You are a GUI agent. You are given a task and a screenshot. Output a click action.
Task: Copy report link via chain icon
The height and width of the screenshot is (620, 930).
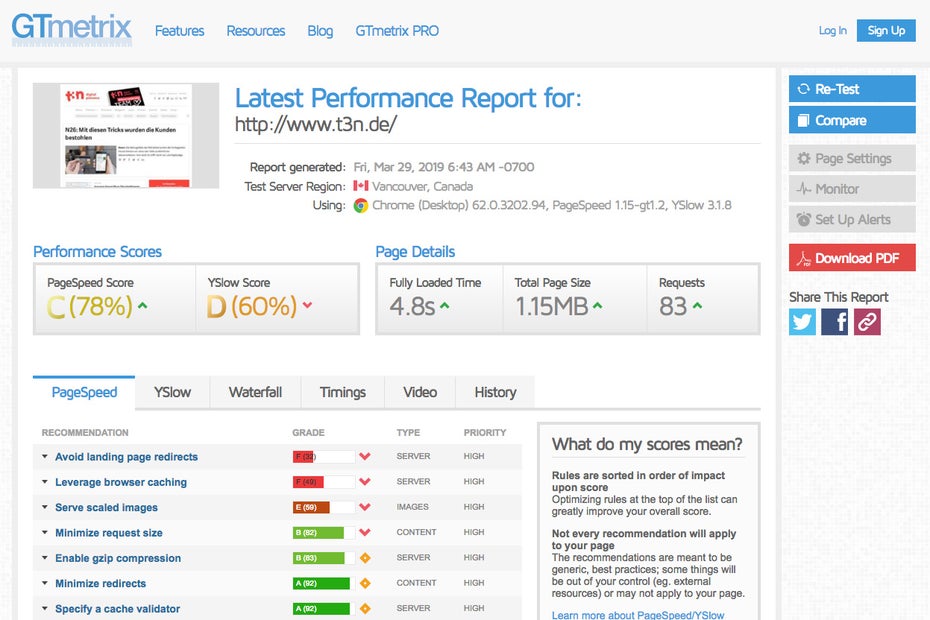pos(867,322)
